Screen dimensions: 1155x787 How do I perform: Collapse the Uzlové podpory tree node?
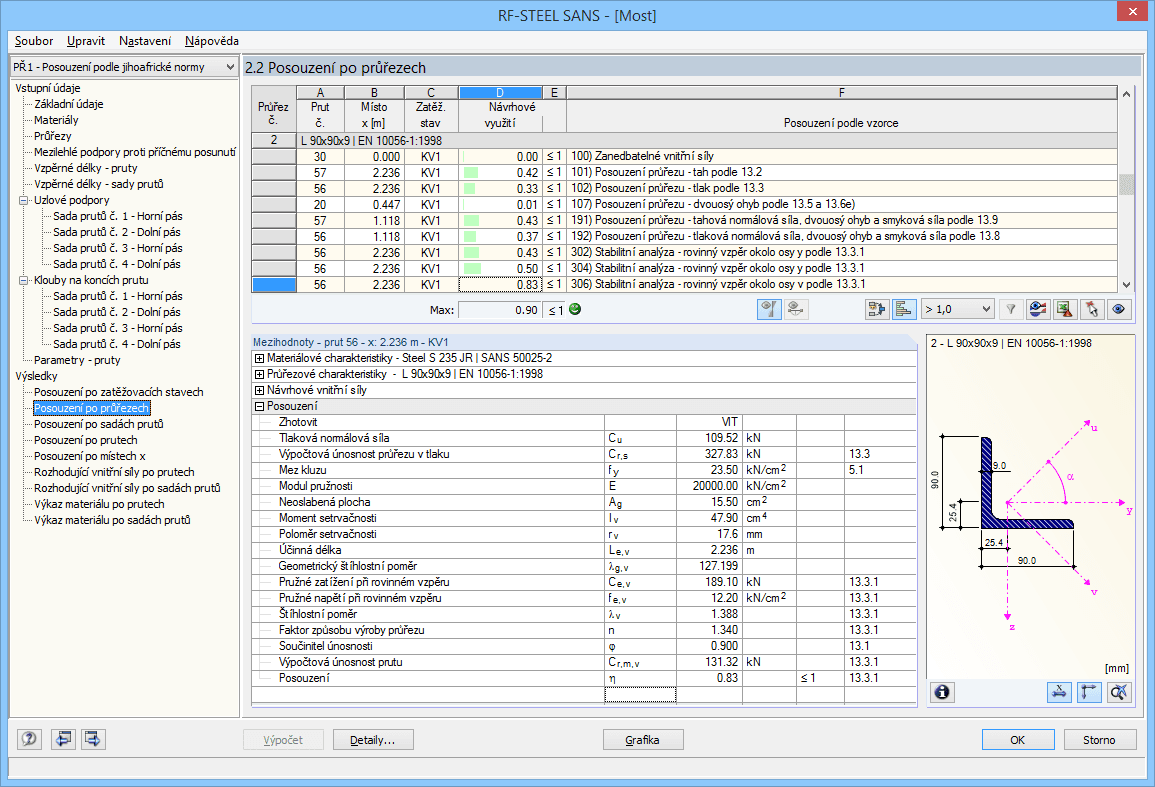(x=23, y=200)
